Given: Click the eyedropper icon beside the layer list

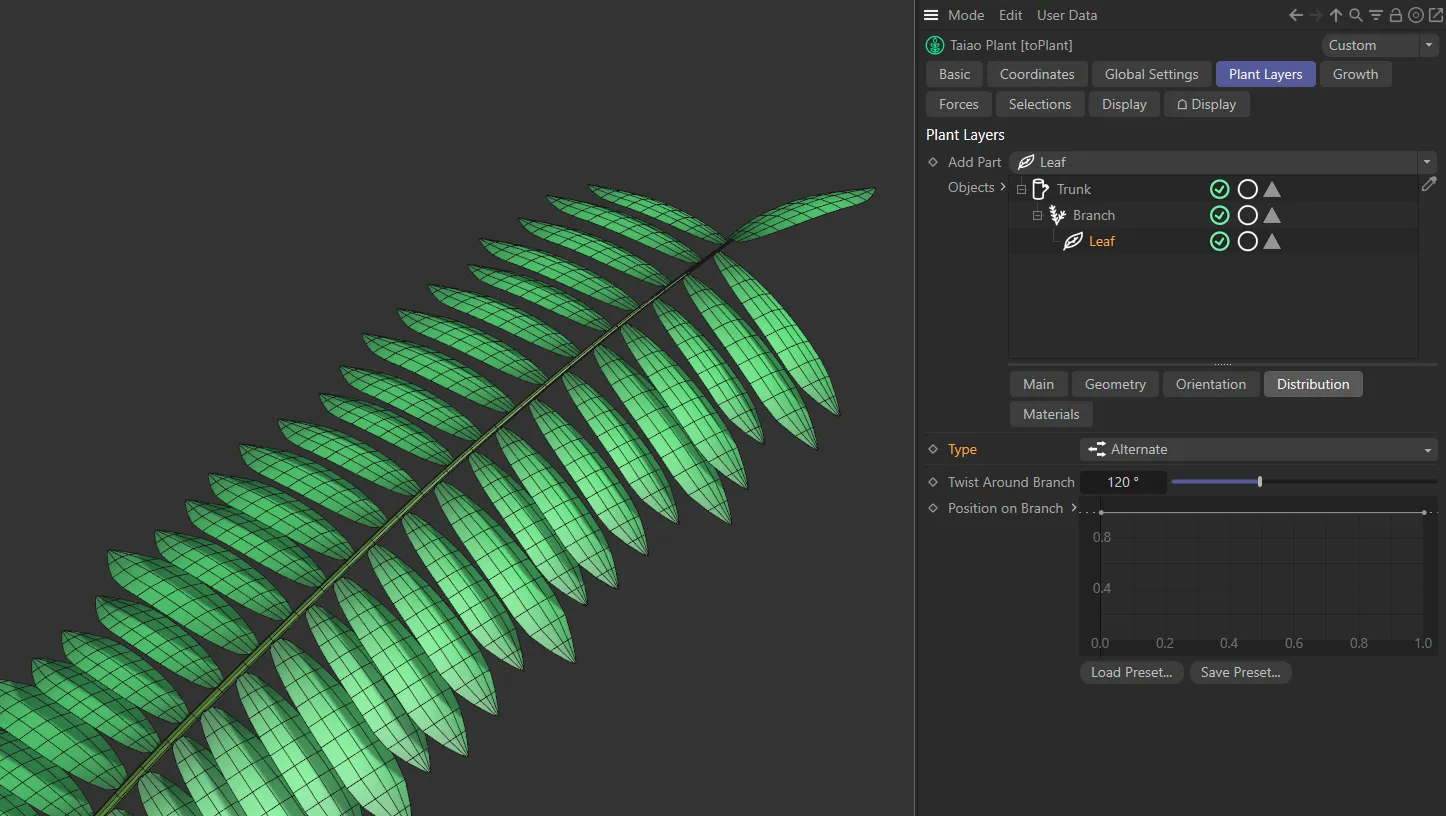Looking at the screenshot, I should [x=1430, y=184].
